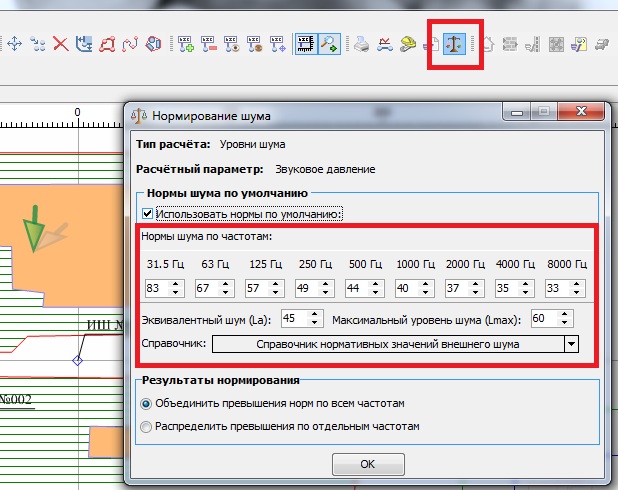Click the 1000 Гц input field
Viewport: 618px width, 490px height.
[x=407, y=288]
